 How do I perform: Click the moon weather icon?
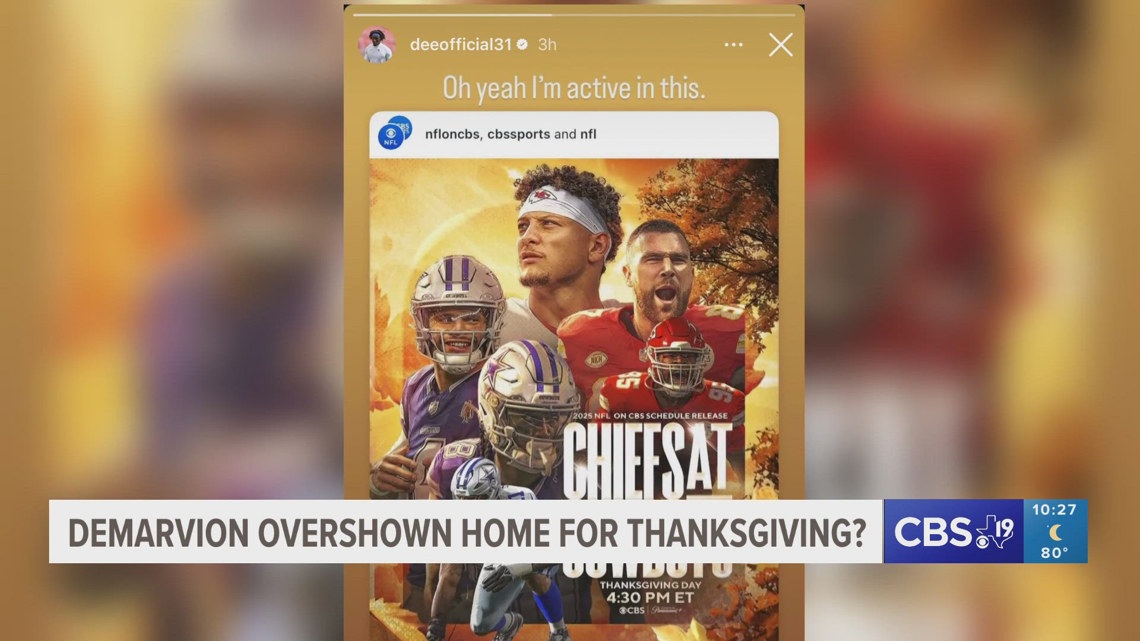tap(1055, 532)
